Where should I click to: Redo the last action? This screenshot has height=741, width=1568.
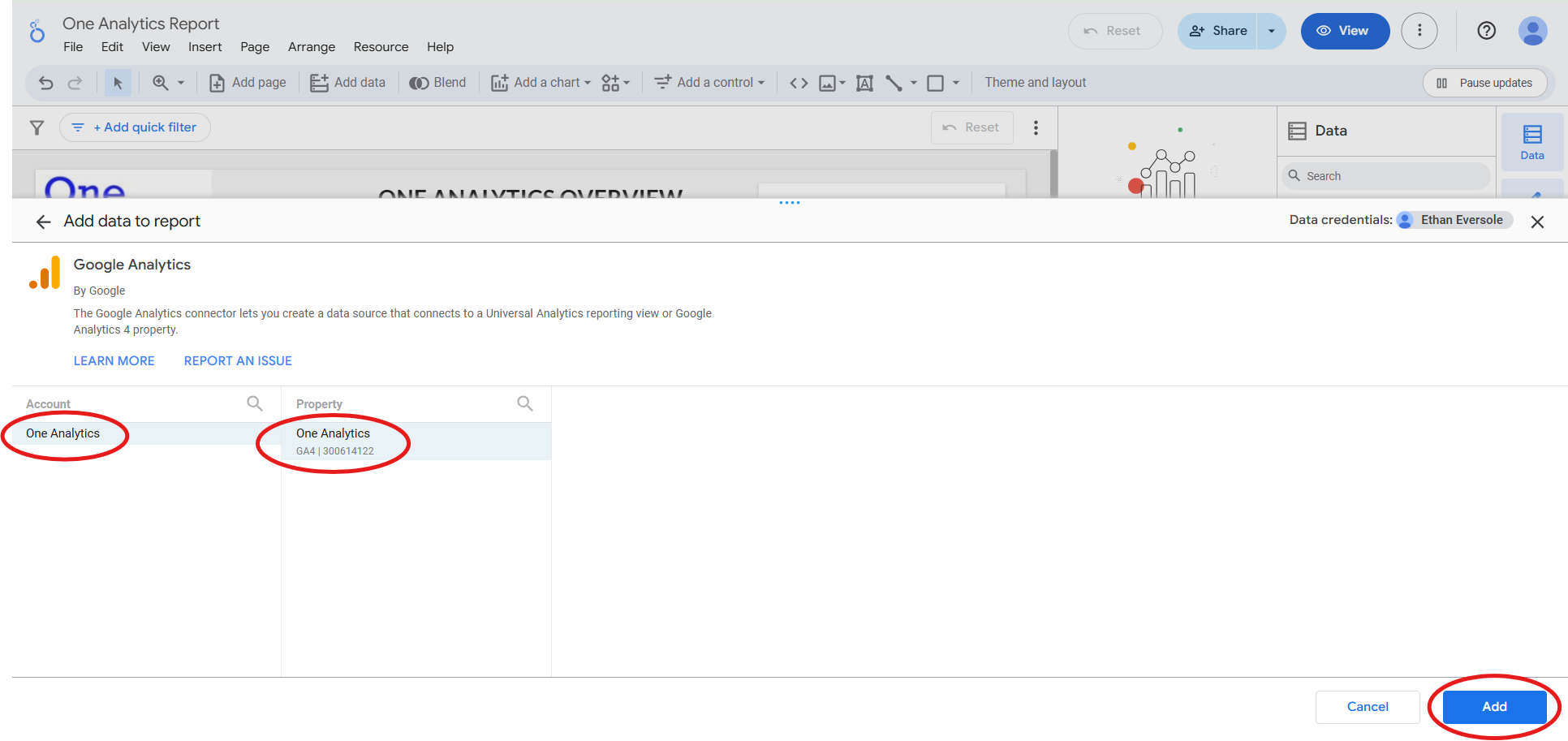tap(75, 83)
